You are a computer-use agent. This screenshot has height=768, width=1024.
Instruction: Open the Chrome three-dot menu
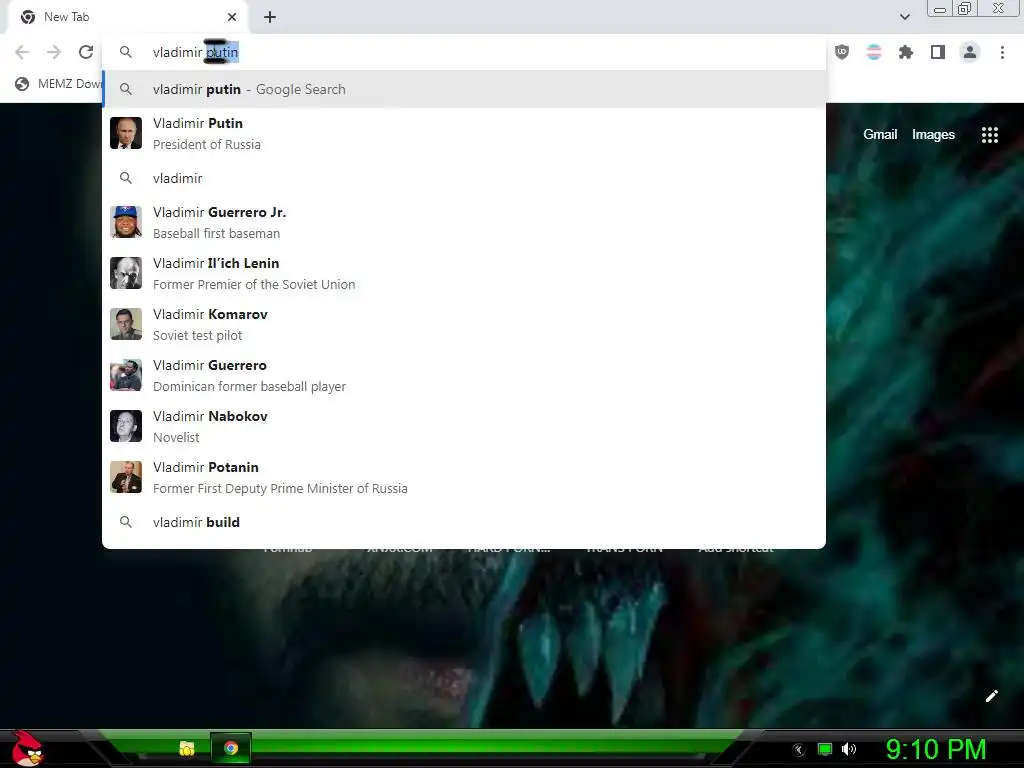coord(1002,52)
